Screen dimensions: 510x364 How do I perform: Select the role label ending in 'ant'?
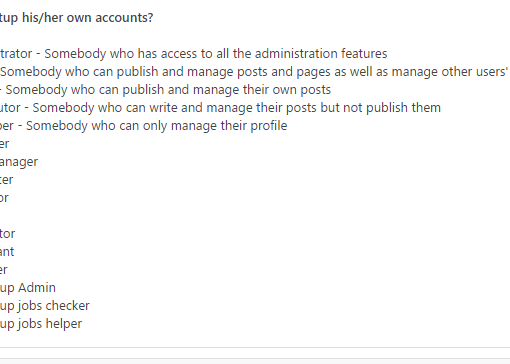coord(7,252)
